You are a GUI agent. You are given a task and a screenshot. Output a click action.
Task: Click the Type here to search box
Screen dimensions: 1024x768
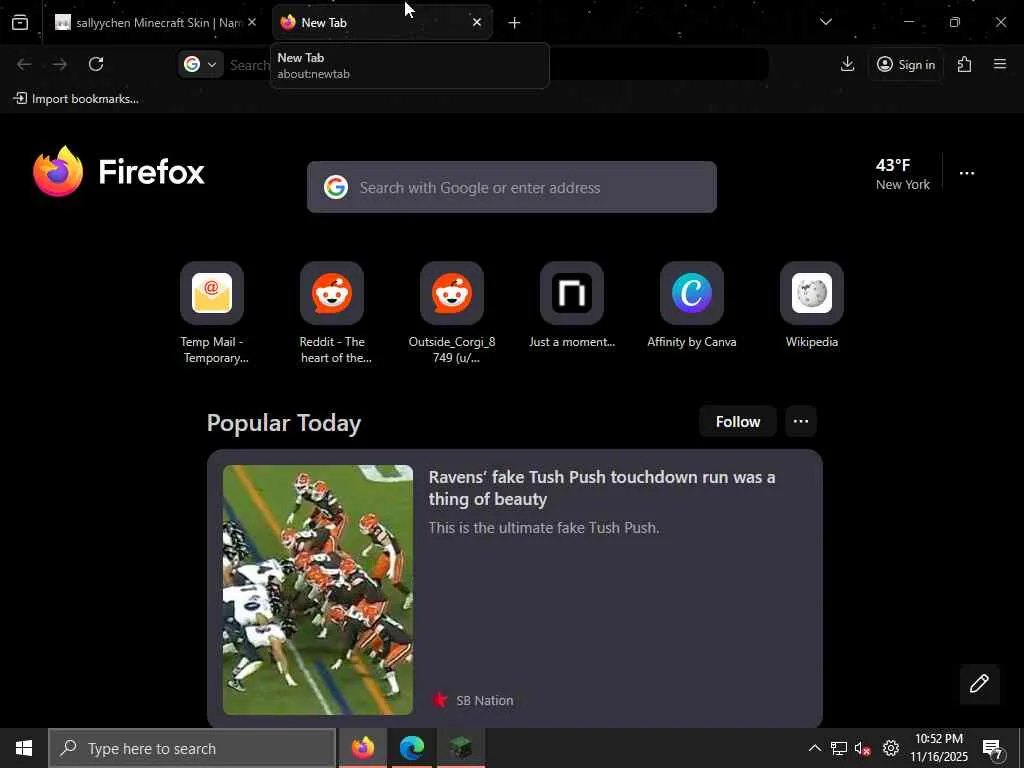point(192,748)
